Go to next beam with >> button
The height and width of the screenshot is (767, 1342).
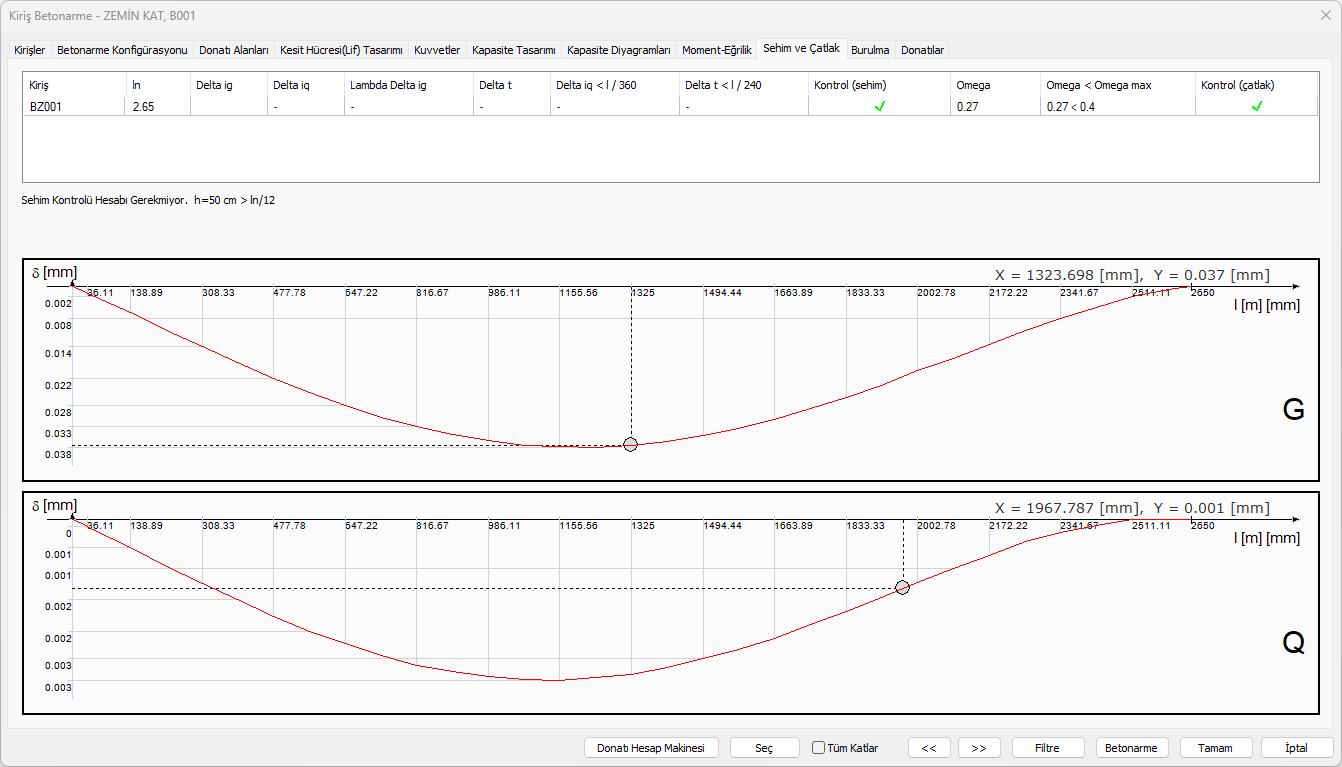979,748
